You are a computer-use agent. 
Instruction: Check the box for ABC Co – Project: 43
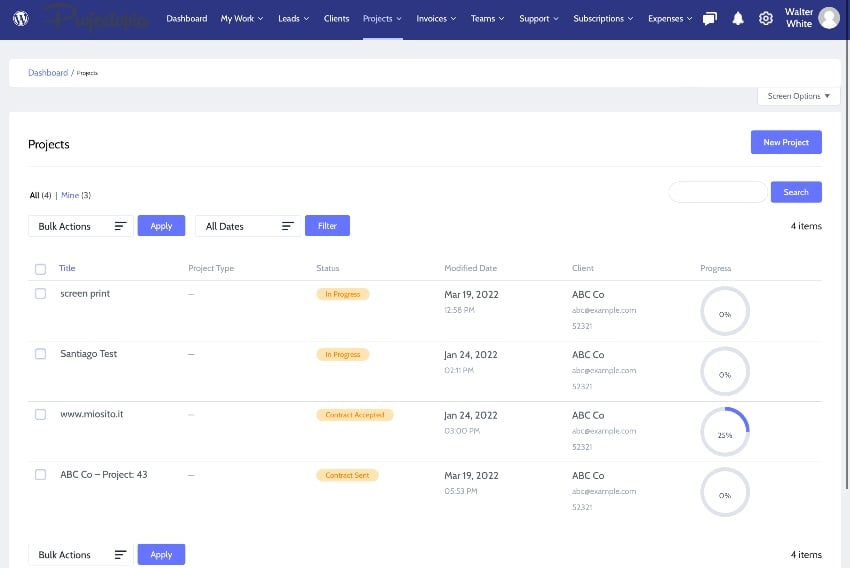[40, 474]
